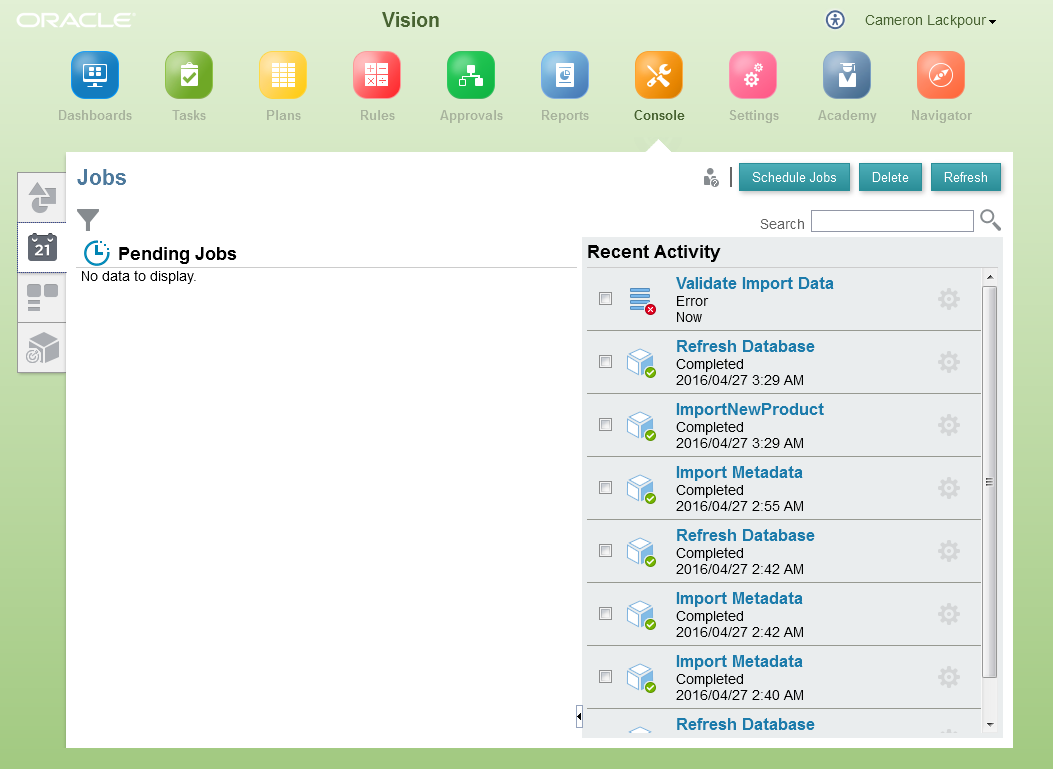Open the Dashboards icon
This screenshot has height=769, width=1053.
[95, 75]
